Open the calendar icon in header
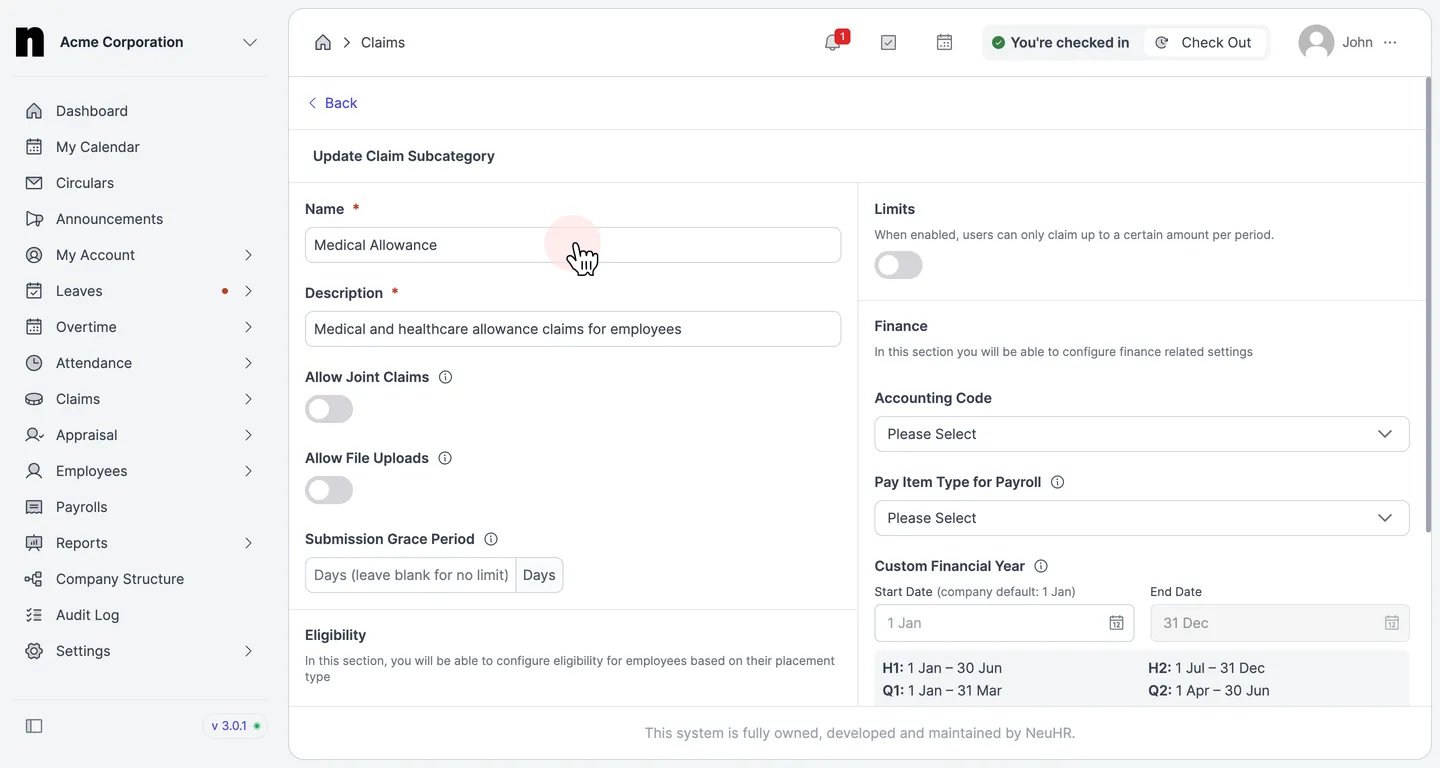Image resolution: width=1440 pixels, height=768 pixels. click(x=944, y=42)
